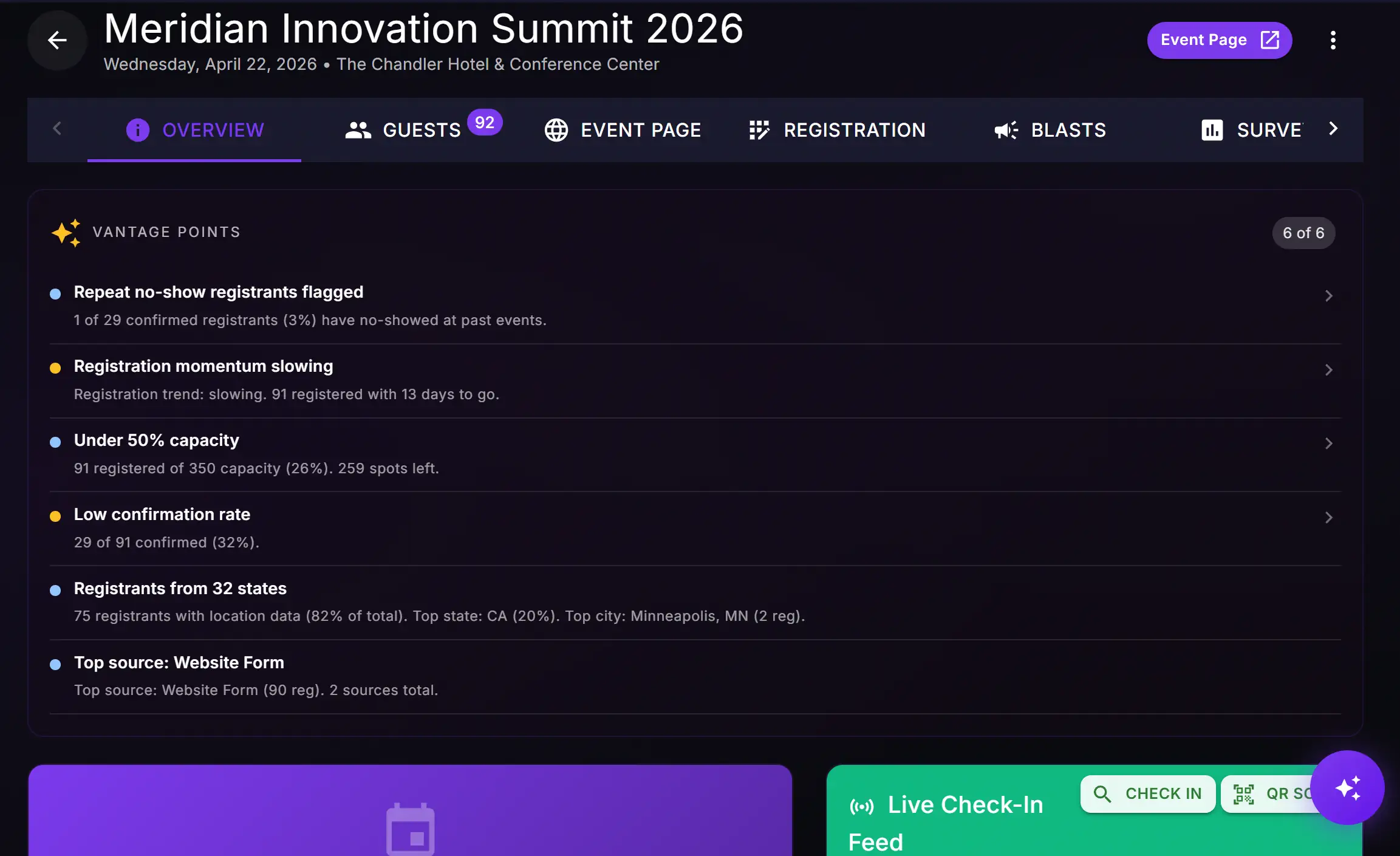Open the three-dot options menu

click(1333, 39)
